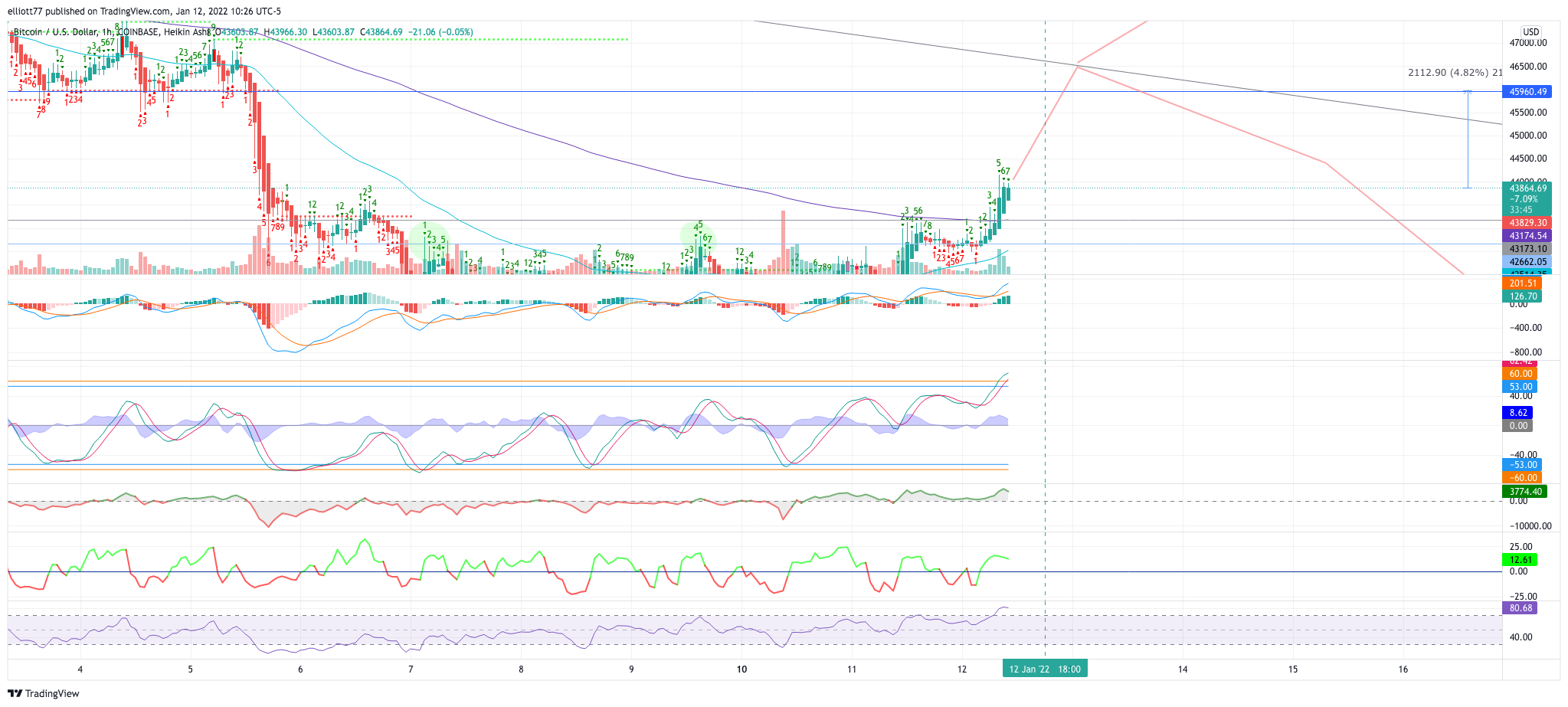The height and width of the screenshot is (707, 1568).
Task: Click the orange -60.00 level label
Action: click(x=1523, y=478)
